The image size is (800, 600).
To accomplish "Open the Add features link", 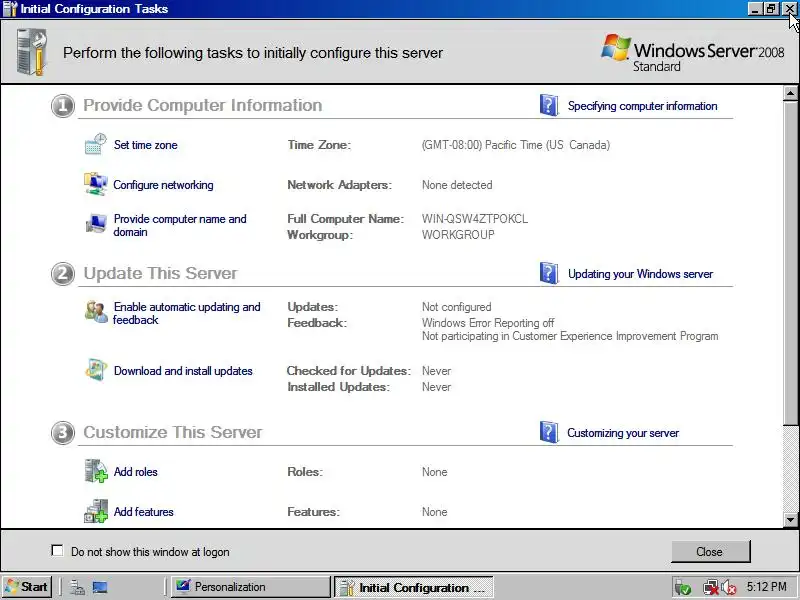I will pyautogui.click(x=143, y=512).
